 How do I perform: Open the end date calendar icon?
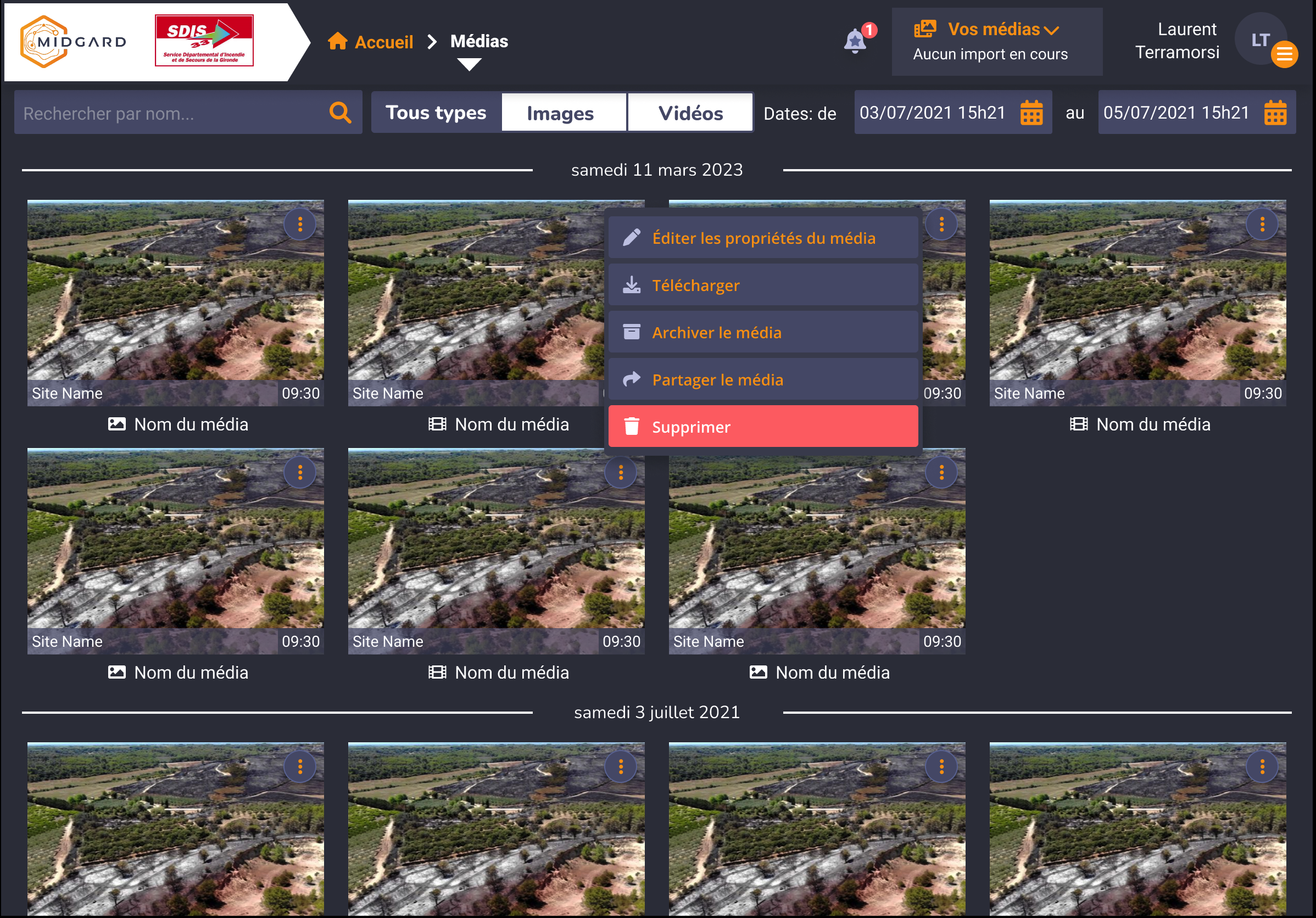(1275, 113)
